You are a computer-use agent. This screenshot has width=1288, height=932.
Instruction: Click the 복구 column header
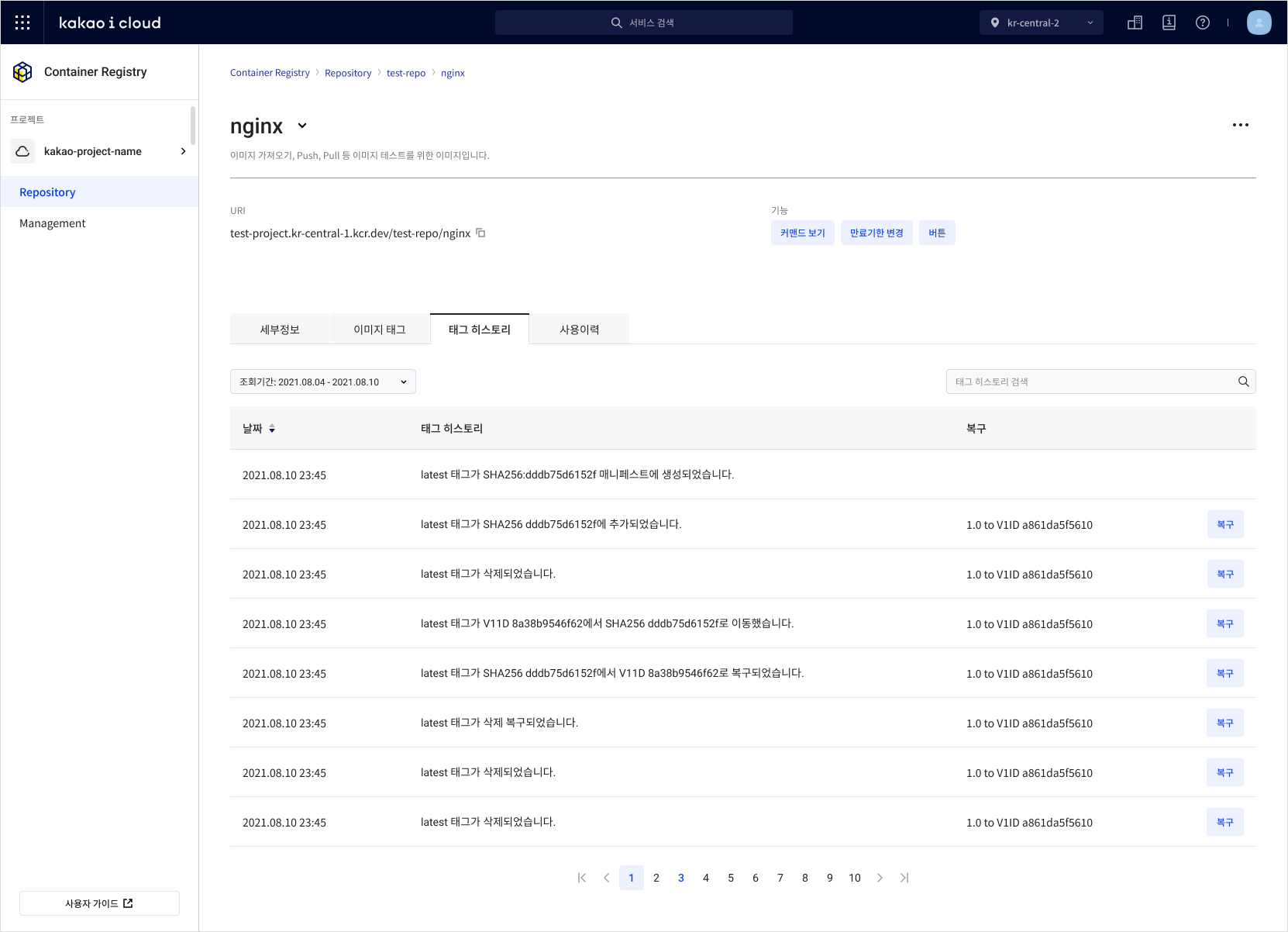tap(976, 428)
